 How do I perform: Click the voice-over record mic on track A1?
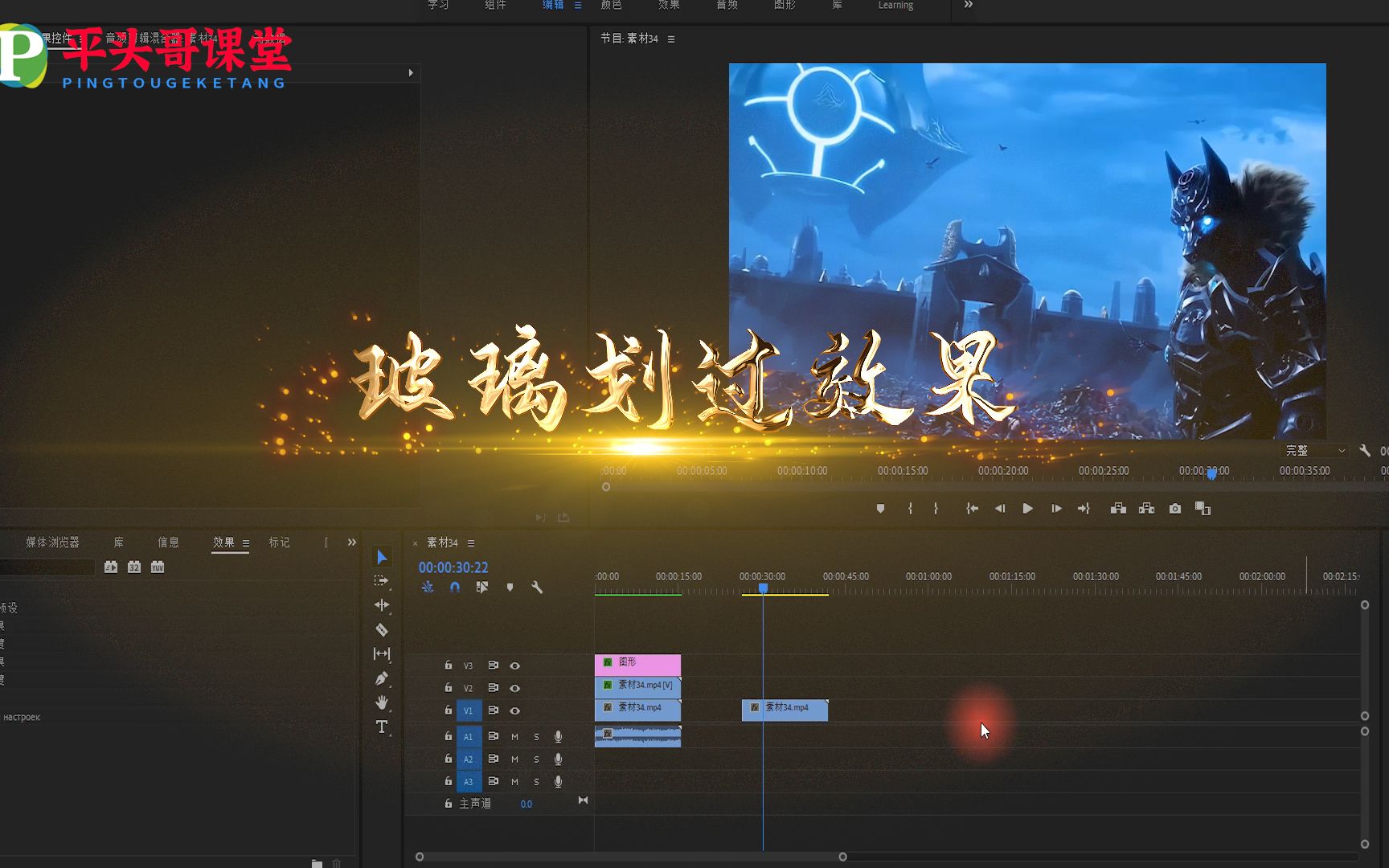point(559,736)
